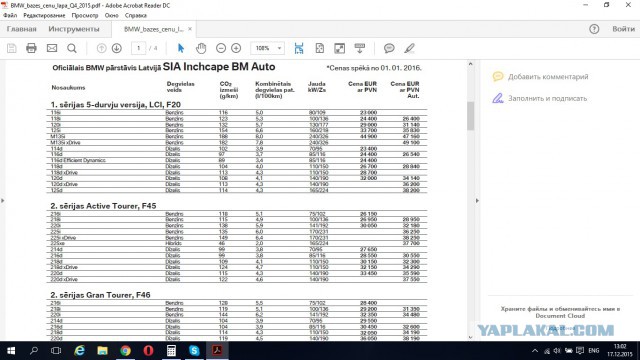The height and width of the screenshot is (360, 640).
Task: Switch to the Инструменты tab
Action: 74,29
